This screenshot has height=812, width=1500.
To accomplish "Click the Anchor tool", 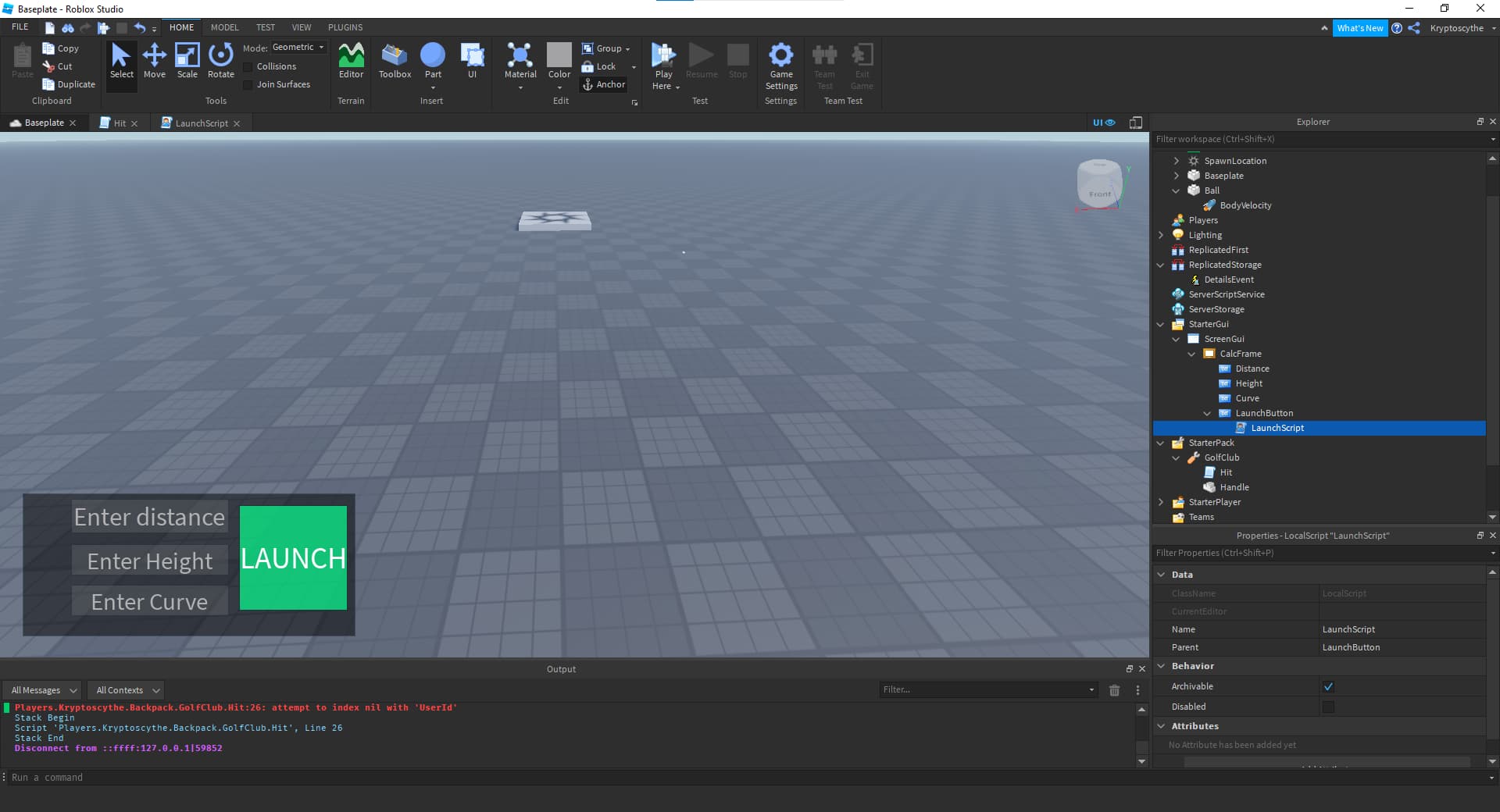I will click(x=603, y=84).
